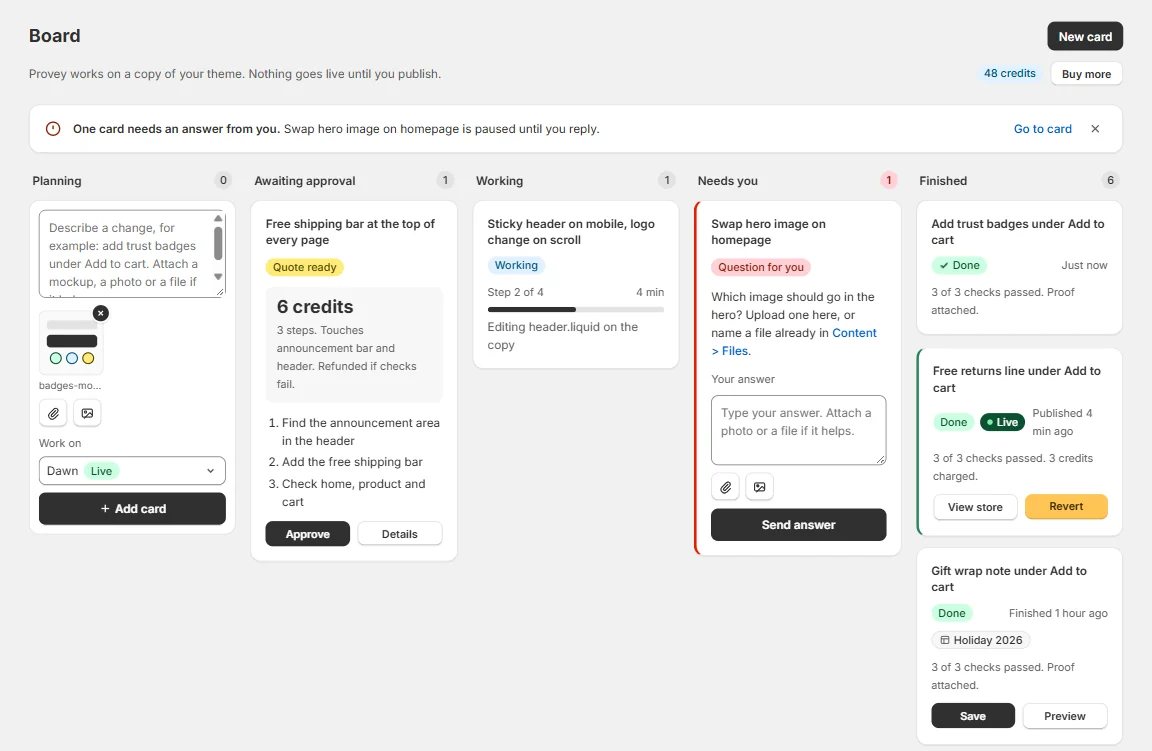Viewport: 1152px width, 751px height.
Task: Click the alert icon in the banner
Action: point(53,129)
